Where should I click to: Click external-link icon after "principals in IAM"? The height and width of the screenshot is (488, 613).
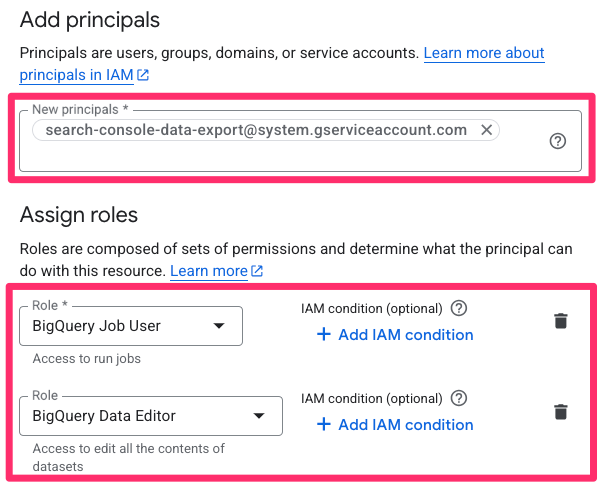pyautogui.click(x=143, y=75)
